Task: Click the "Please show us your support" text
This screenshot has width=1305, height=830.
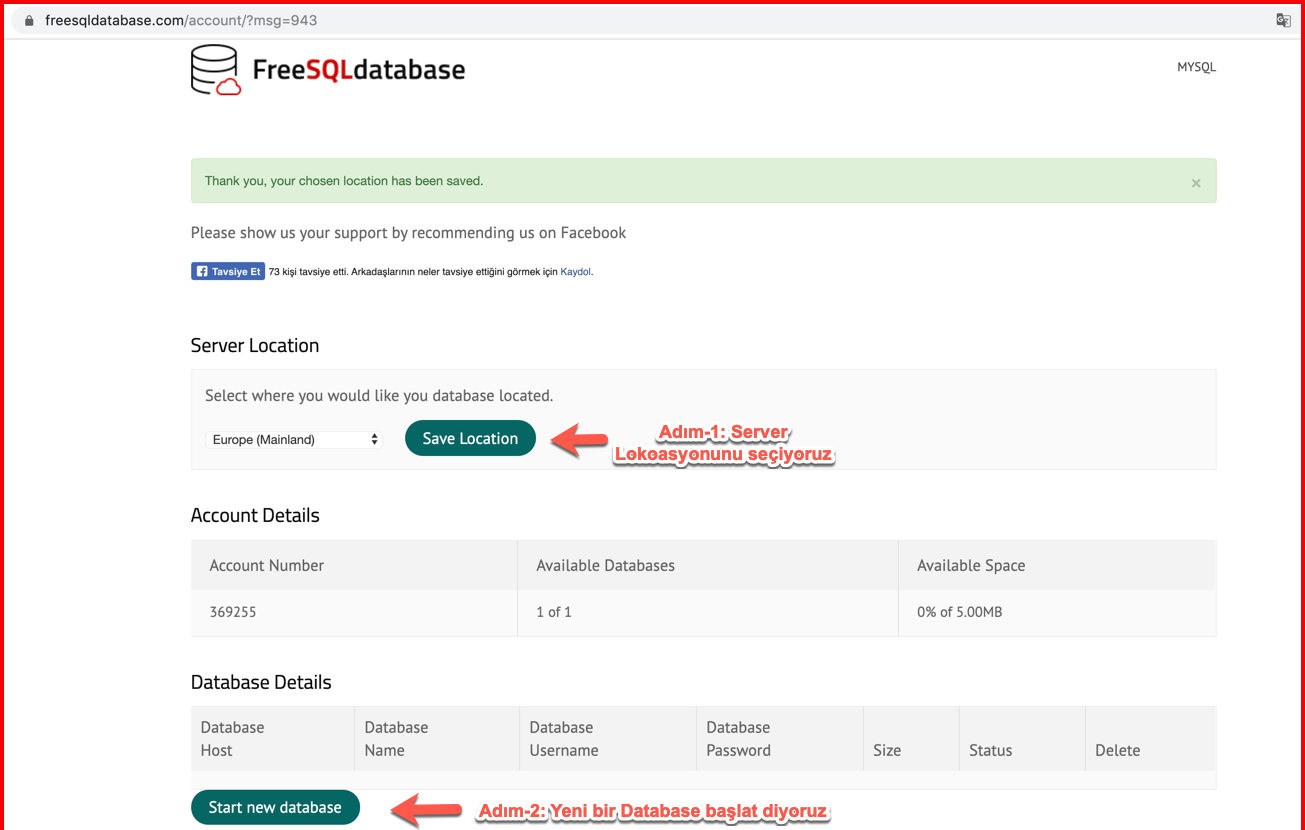Action: (x=408, y=233)
